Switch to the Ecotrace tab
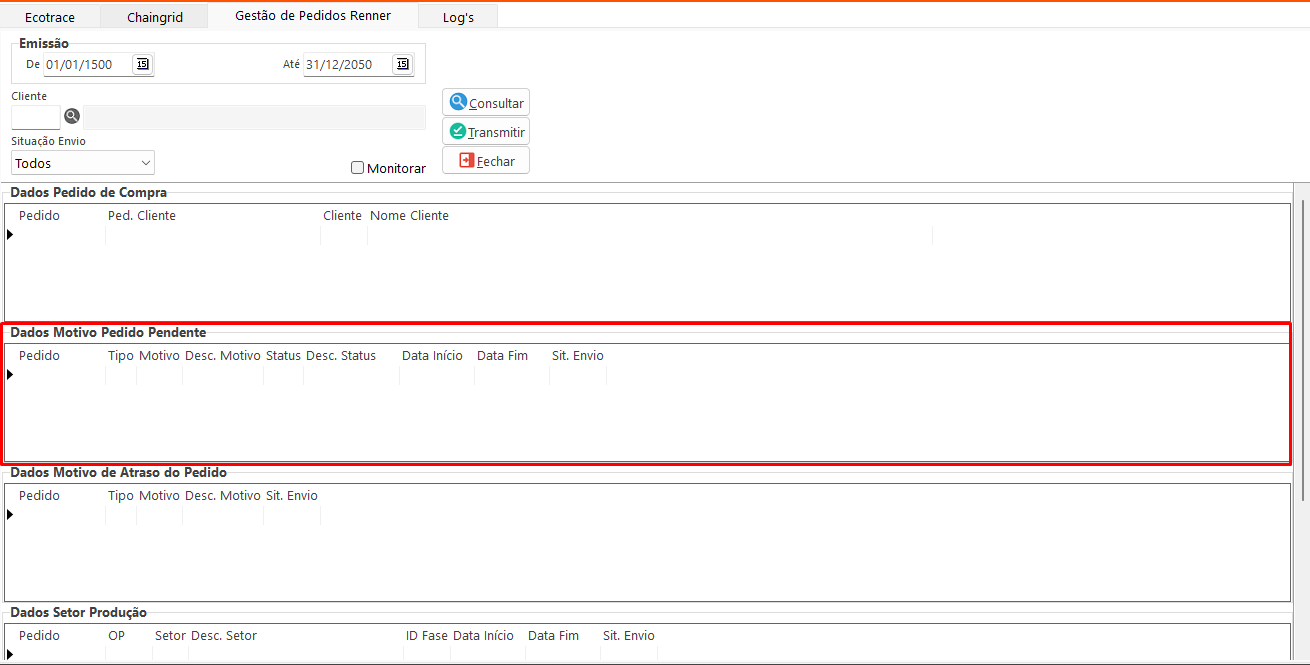This screenshot has width=1310, height=665. 50,17
